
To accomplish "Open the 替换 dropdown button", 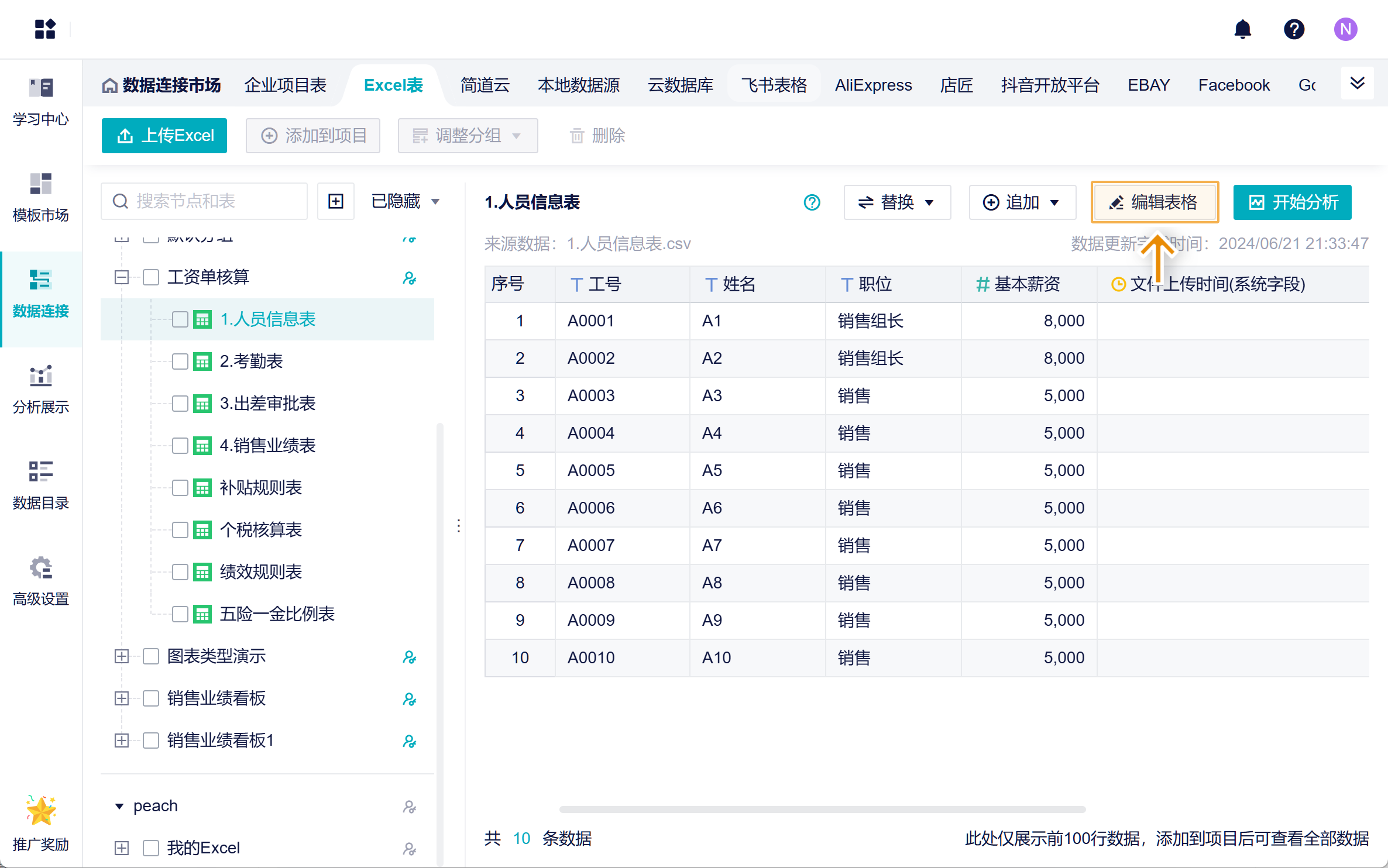I will [x=896, y=202].
